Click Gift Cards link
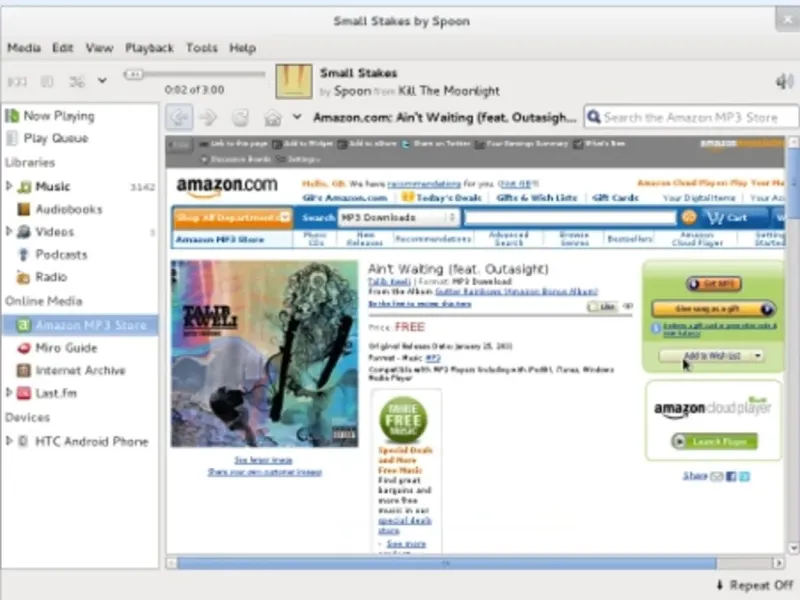The image size is (800, 600). pyautogui.click(x=615, y=197)
